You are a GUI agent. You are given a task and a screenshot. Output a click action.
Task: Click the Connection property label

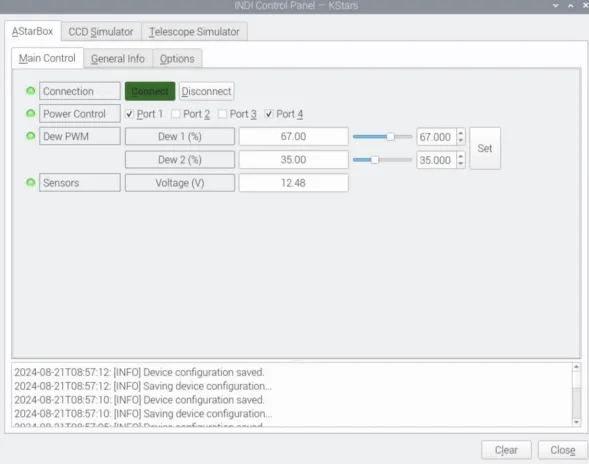pos(80,91)
